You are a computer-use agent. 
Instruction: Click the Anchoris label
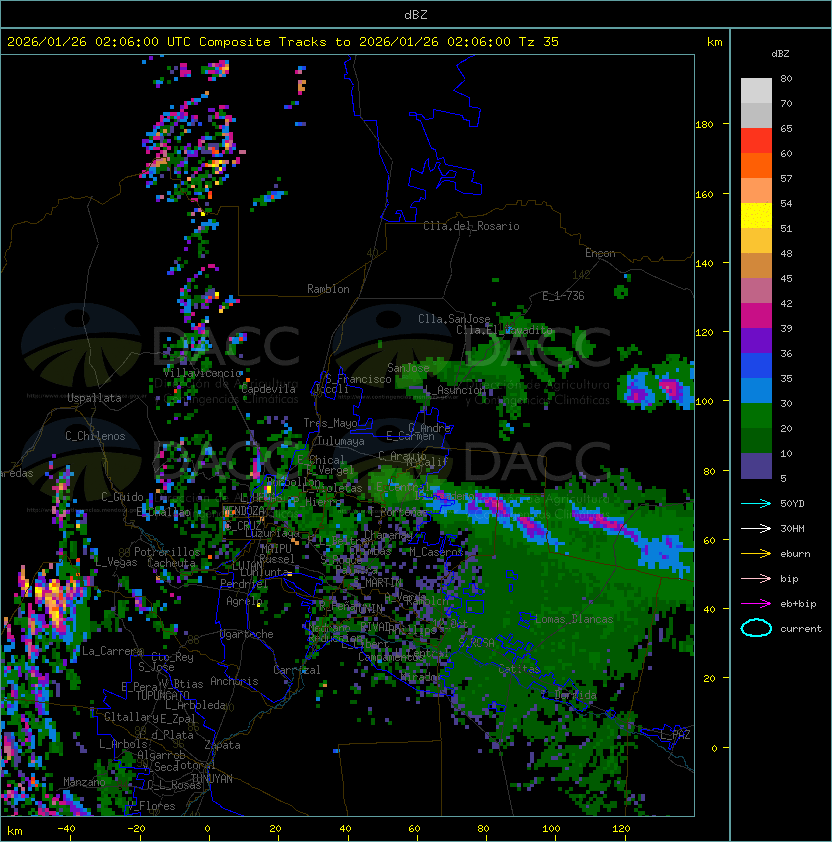tap(234, 681)
